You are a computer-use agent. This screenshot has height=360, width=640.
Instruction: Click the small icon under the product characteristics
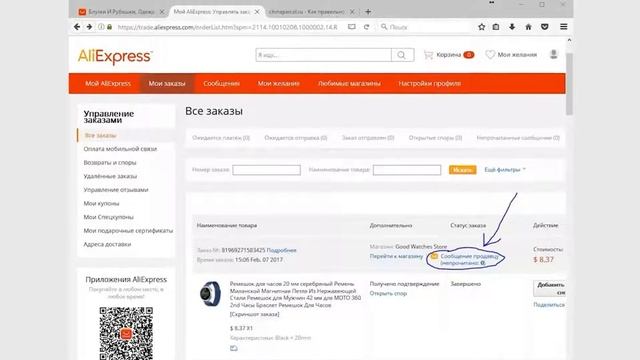[x=233, y=348]
